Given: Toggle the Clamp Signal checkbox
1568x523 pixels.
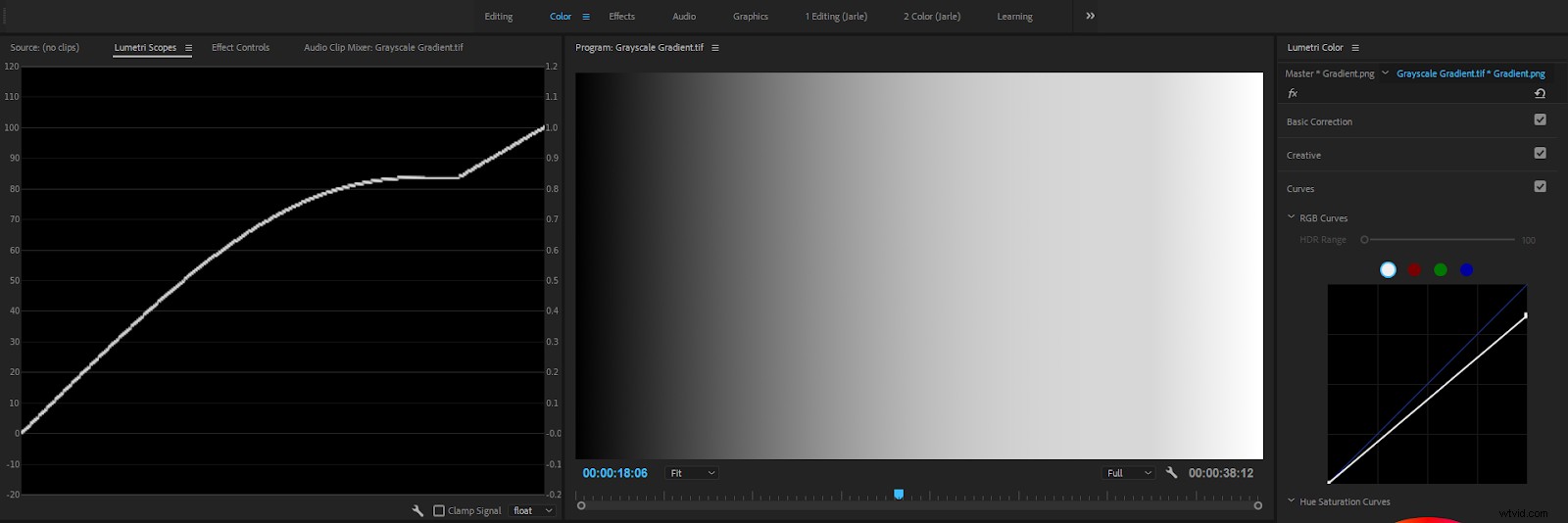Looking at the screenshot, I should [x=439, y=510].
